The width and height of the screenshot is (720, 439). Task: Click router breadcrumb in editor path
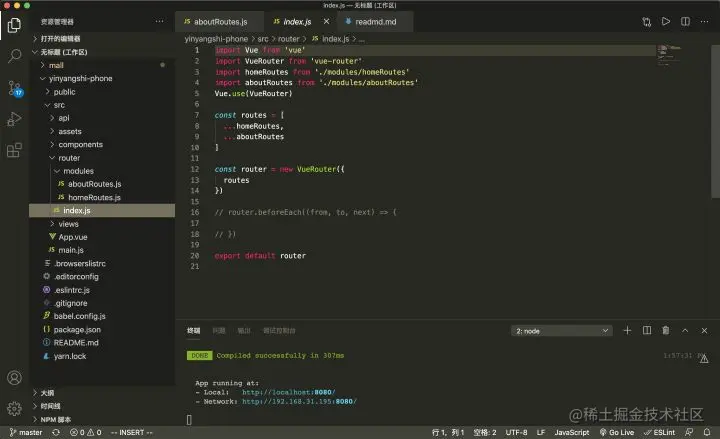[288, 39]
